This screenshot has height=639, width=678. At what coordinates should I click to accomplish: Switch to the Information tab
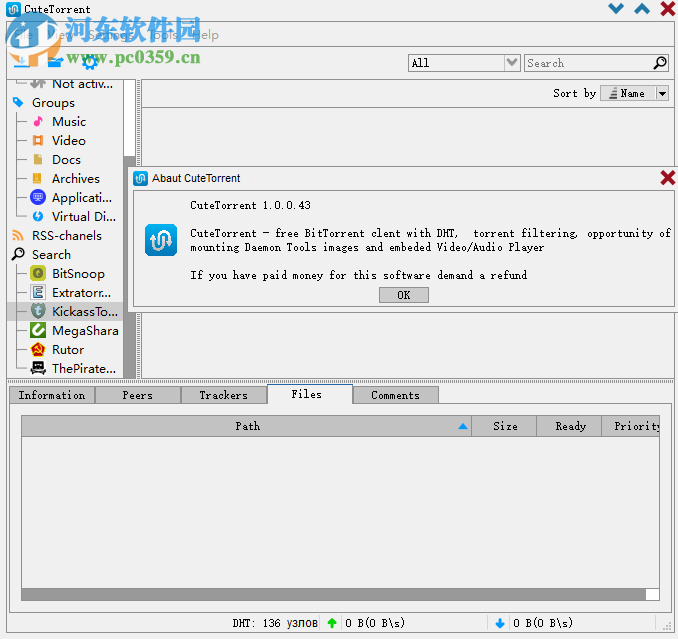tap(52, 395)
